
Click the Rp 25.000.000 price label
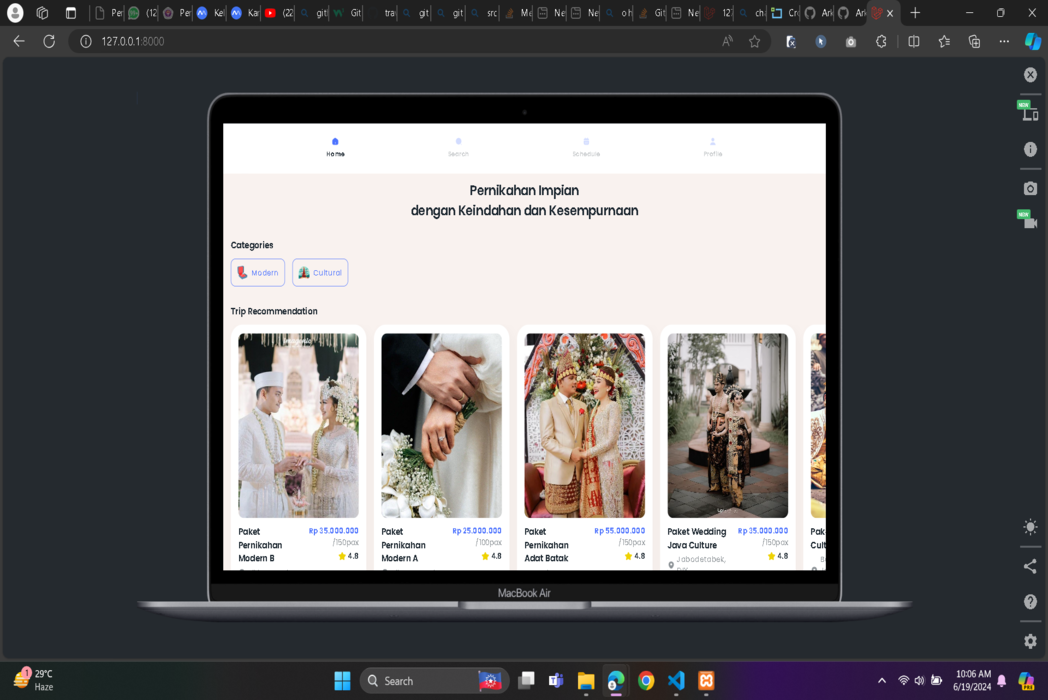477,531
